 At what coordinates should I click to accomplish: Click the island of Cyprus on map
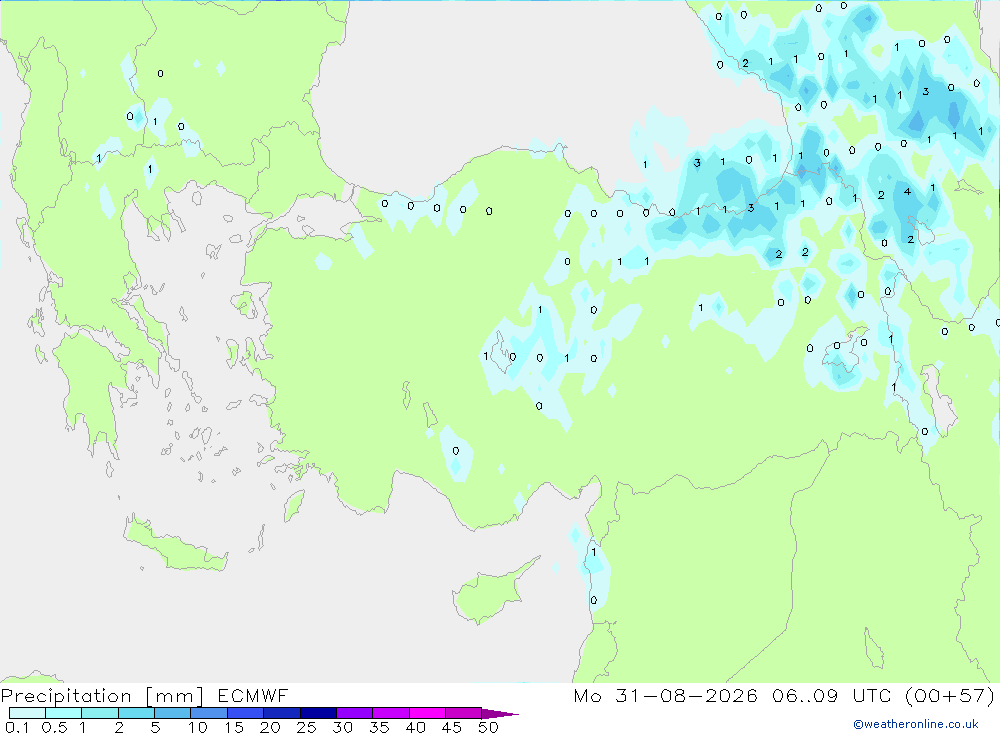[x=492, y=590]
